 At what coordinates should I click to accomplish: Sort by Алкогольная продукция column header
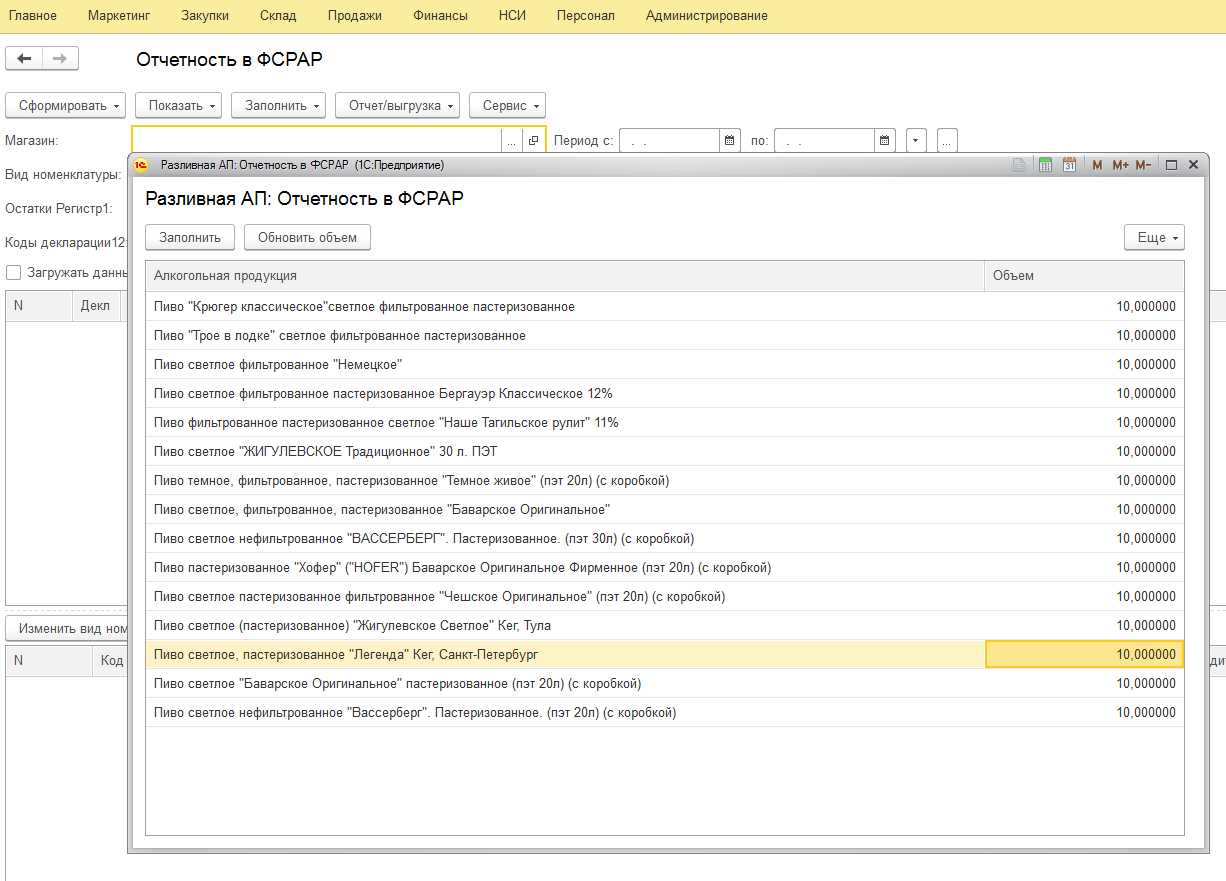(x=565, y=276)
